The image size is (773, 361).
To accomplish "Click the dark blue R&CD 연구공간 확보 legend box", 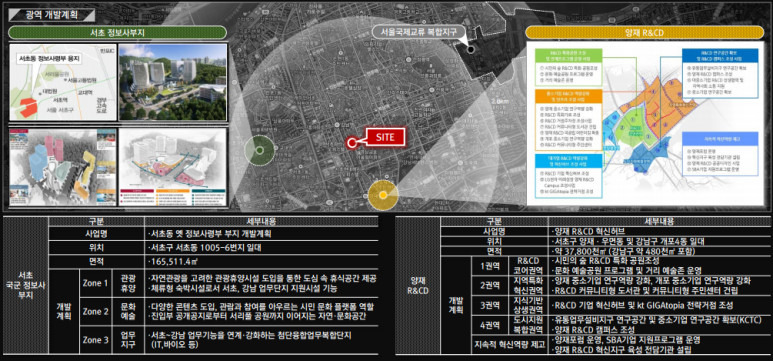I will [720, 72].
